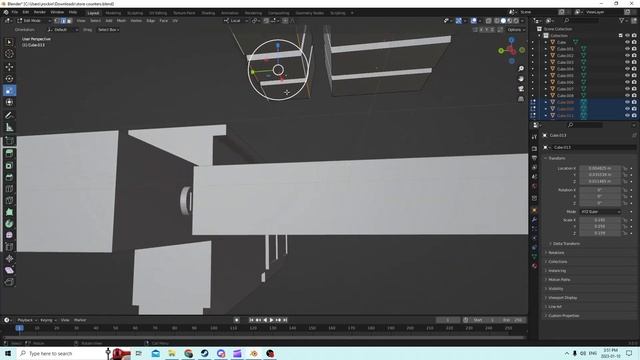The width and height of the screenshot is (640, 360).
Task: Jump to the timeline start frame button
Action: pyautogui.click(x=251, y=320)
